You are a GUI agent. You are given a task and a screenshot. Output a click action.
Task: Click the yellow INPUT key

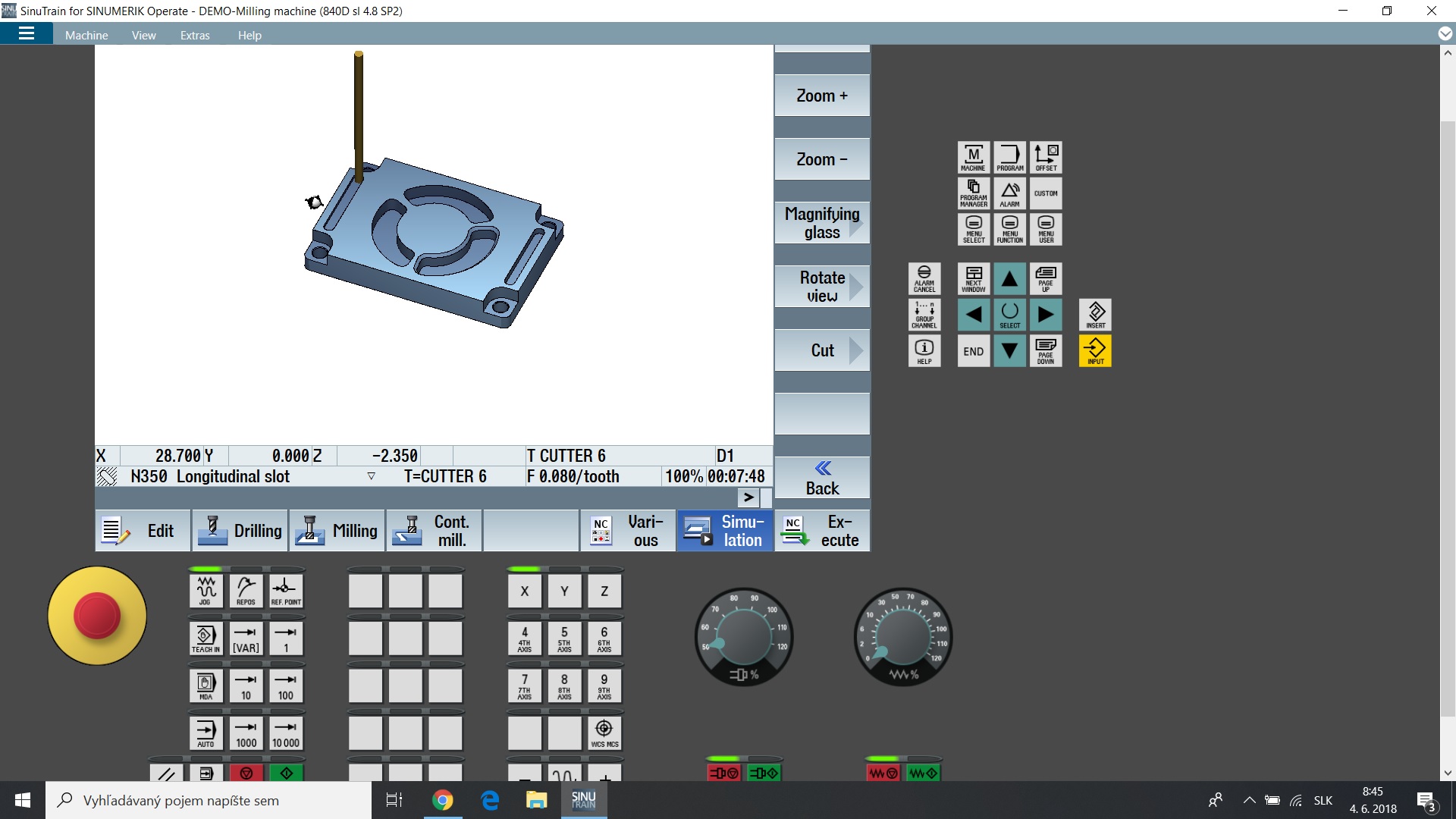click(x=1095, y=351)
